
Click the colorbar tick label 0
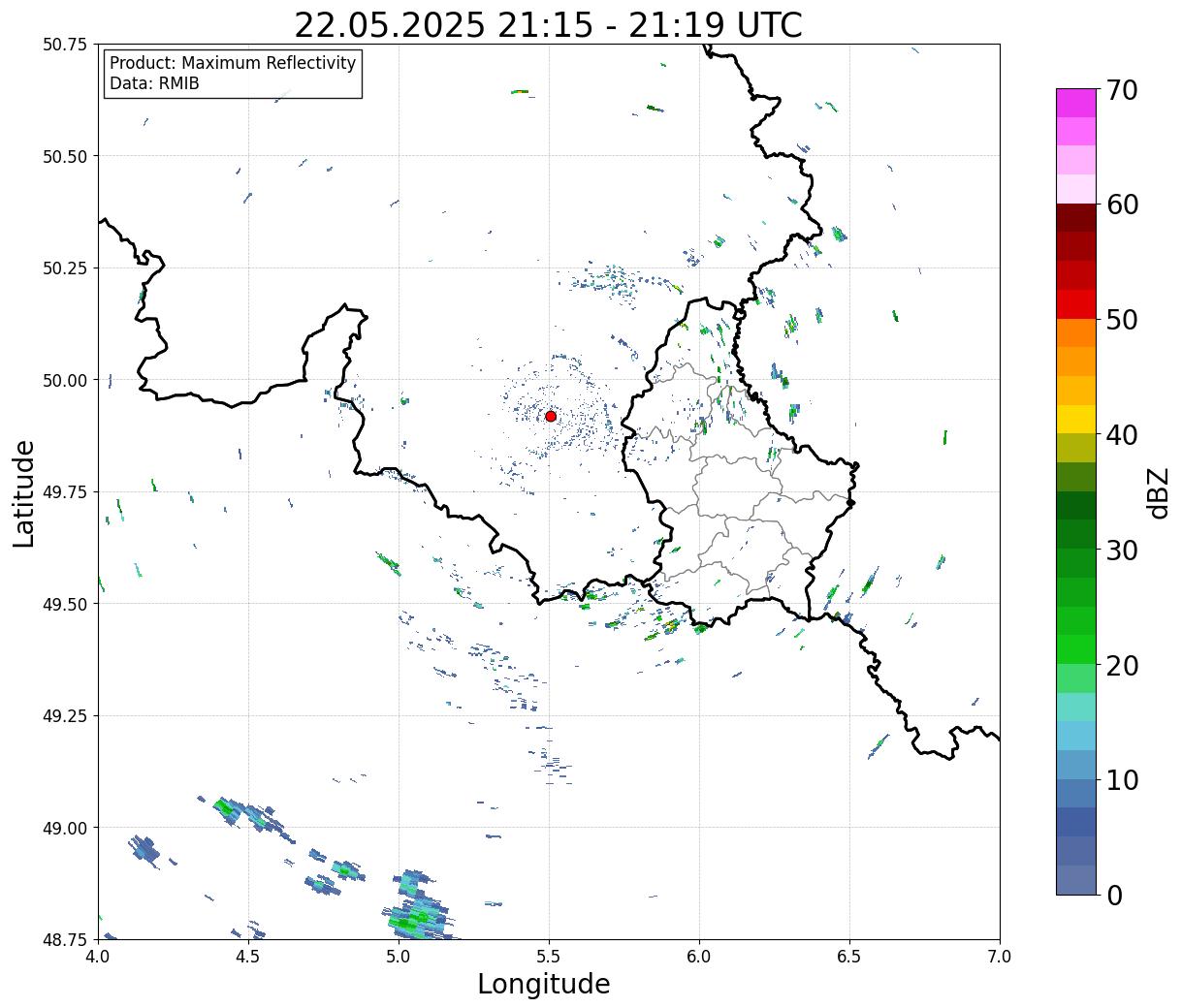pyautogui.click(x=1113, y=896)
